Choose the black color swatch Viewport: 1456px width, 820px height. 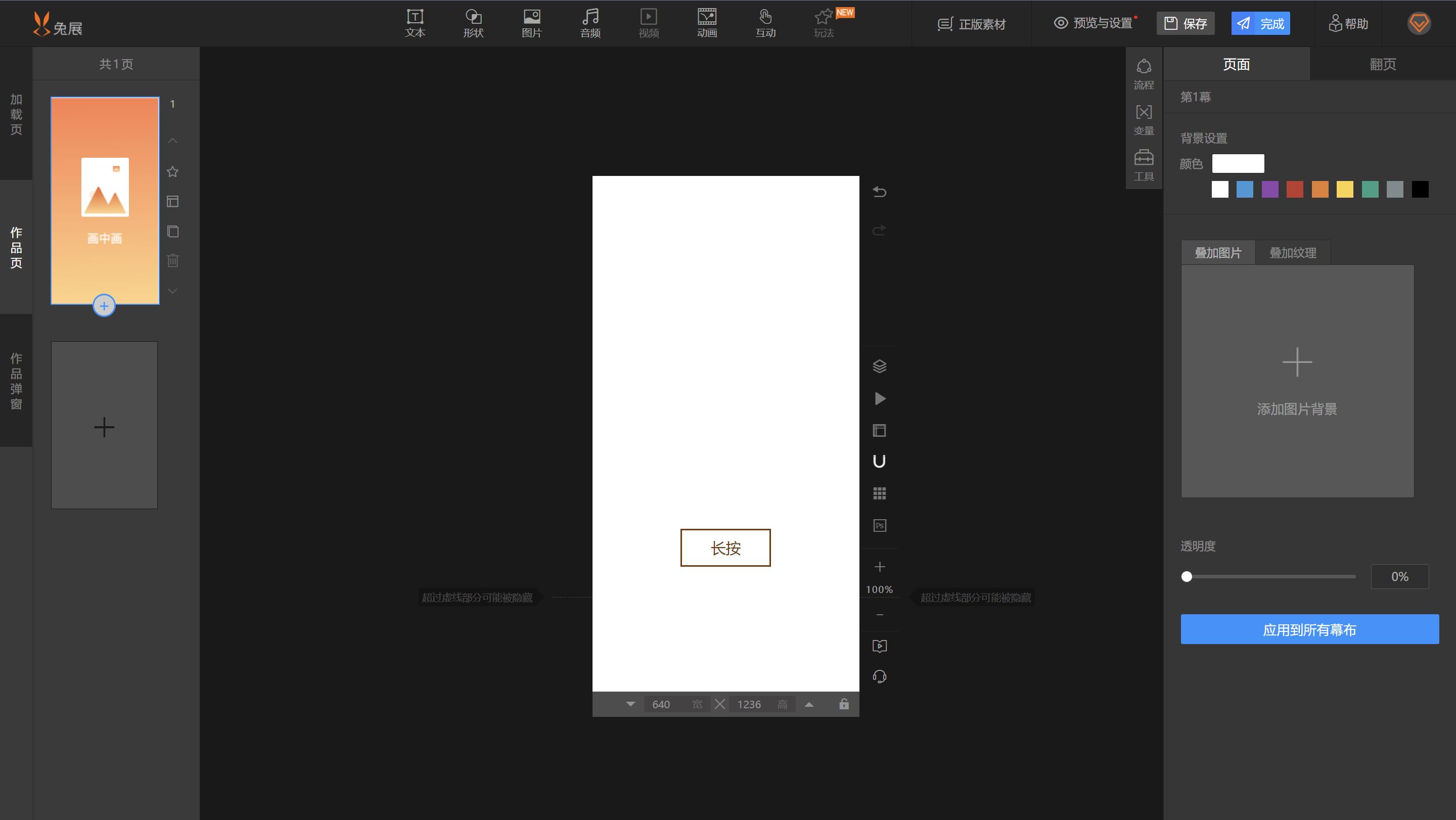[x=1420, y=189]
